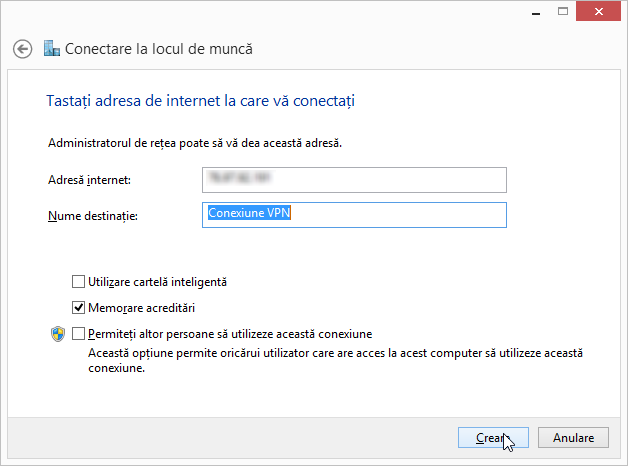628x466 pixels.
Task: Click the Anulare button
Action: click(x=573, y=438)
